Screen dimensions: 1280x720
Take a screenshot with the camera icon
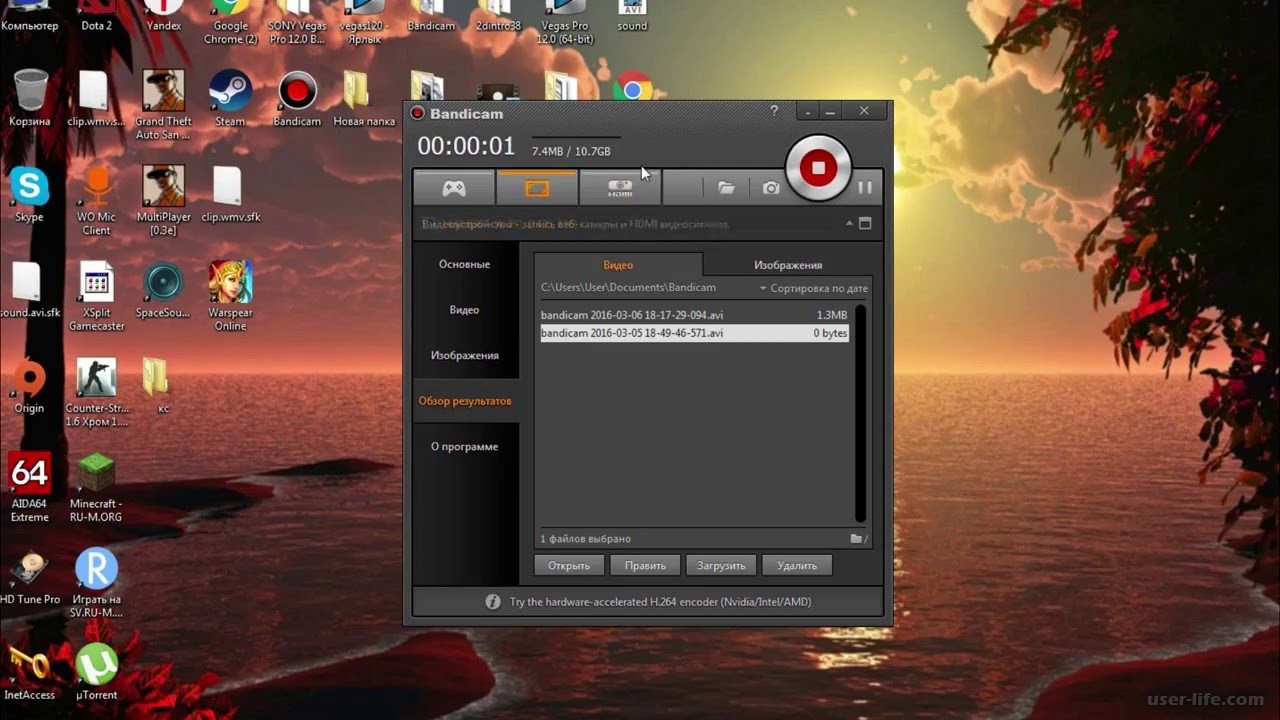(x=771, y=188)
